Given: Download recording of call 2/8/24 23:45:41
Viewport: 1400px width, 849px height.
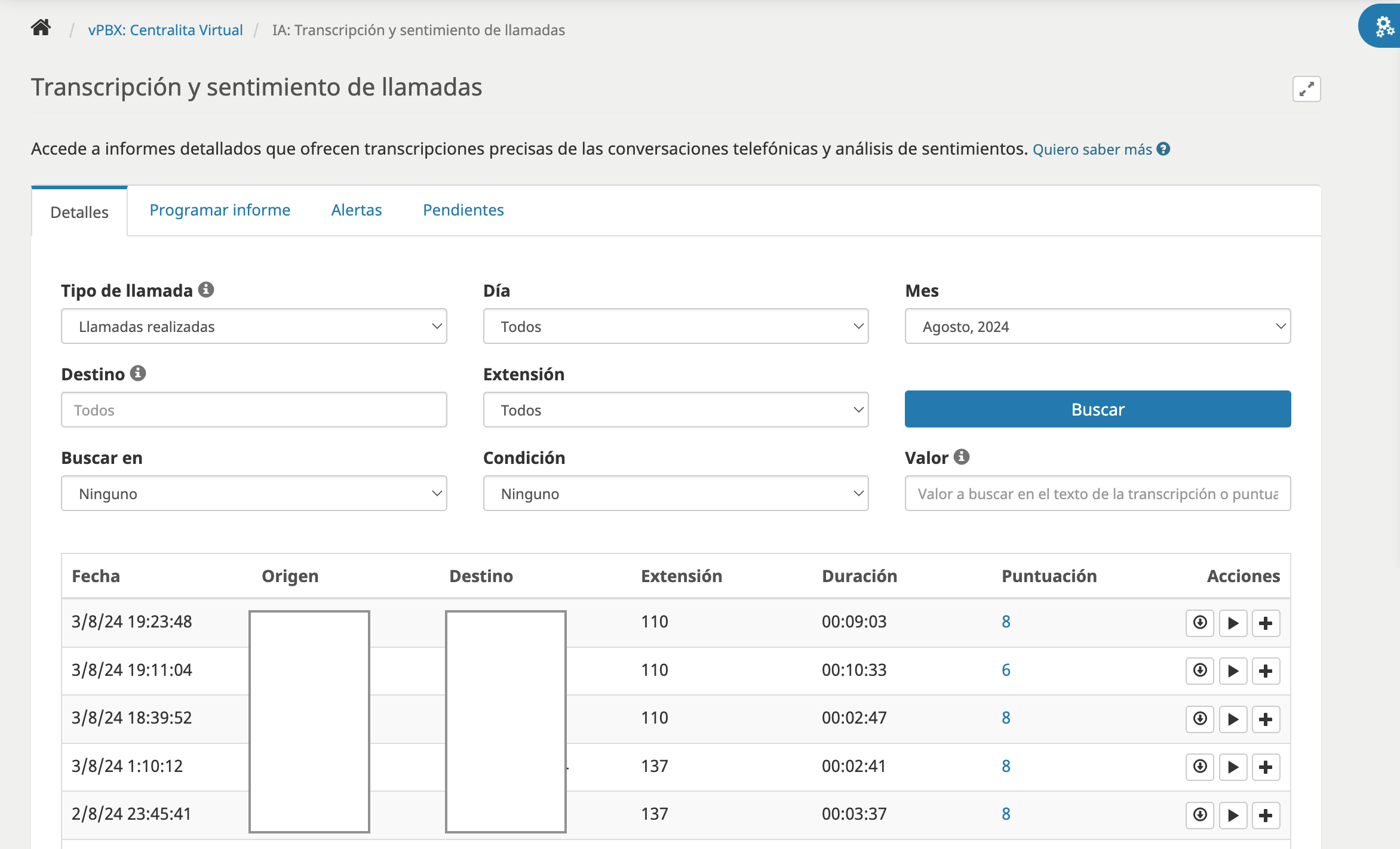Looking at the screenshot, I should click(x=1200, y=815).
